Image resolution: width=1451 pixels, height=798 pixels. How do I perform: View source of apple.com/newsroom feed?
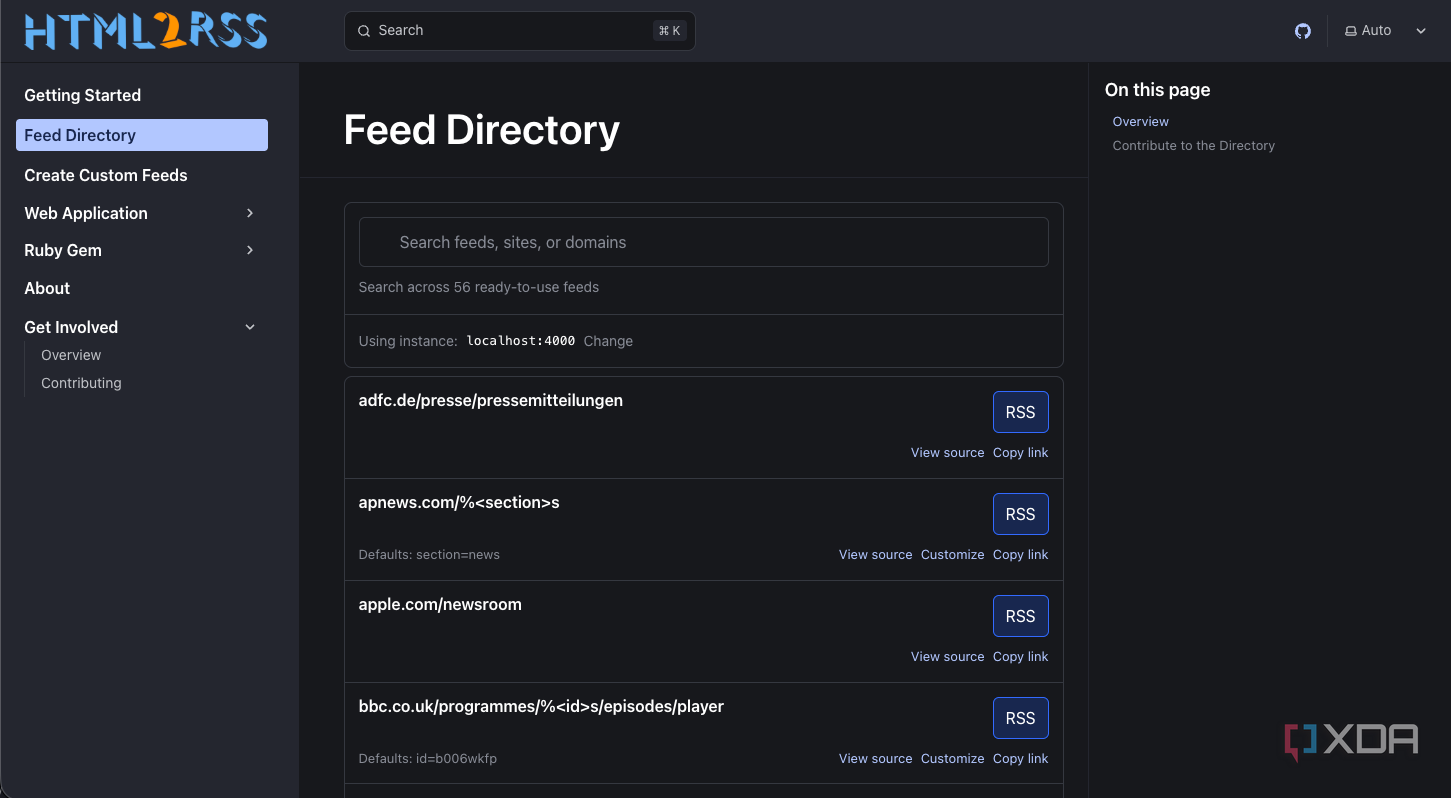coord(947,657)
